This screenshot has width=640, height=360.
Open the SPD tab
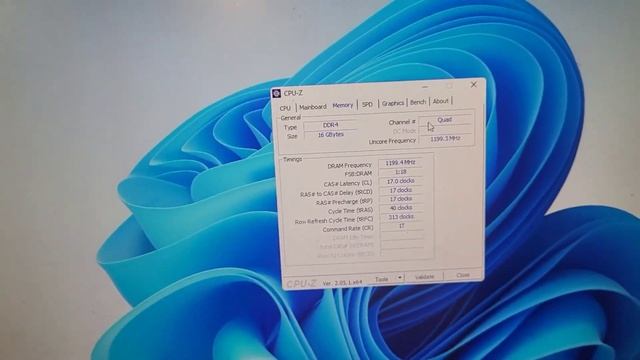367,104
